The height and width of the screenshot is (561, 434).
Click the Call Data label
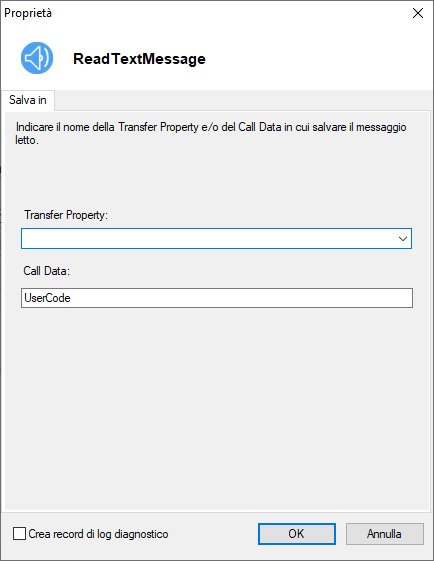pos(47,271)
